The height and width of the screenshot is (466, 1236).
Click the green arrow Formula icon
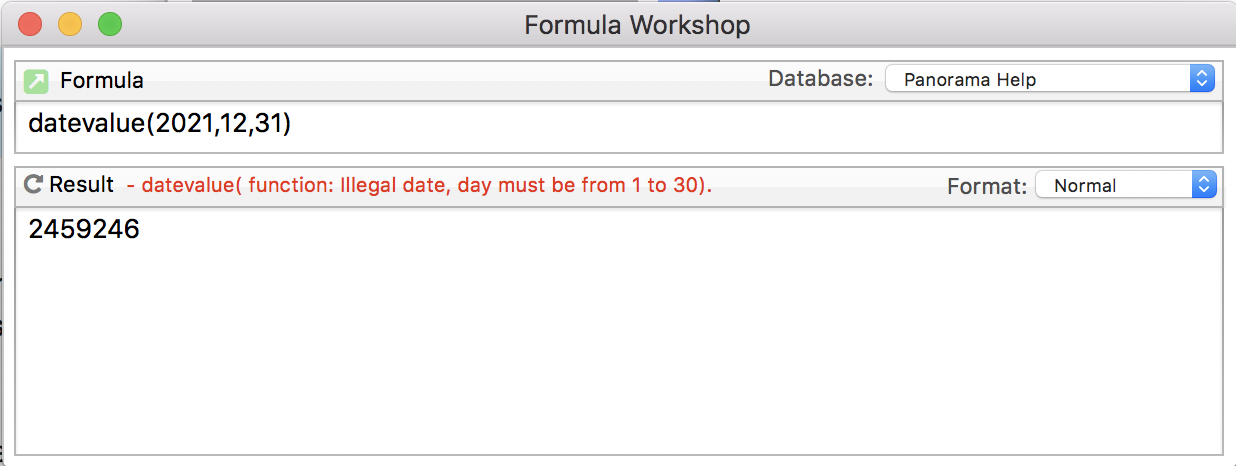(x=36, y=80)
